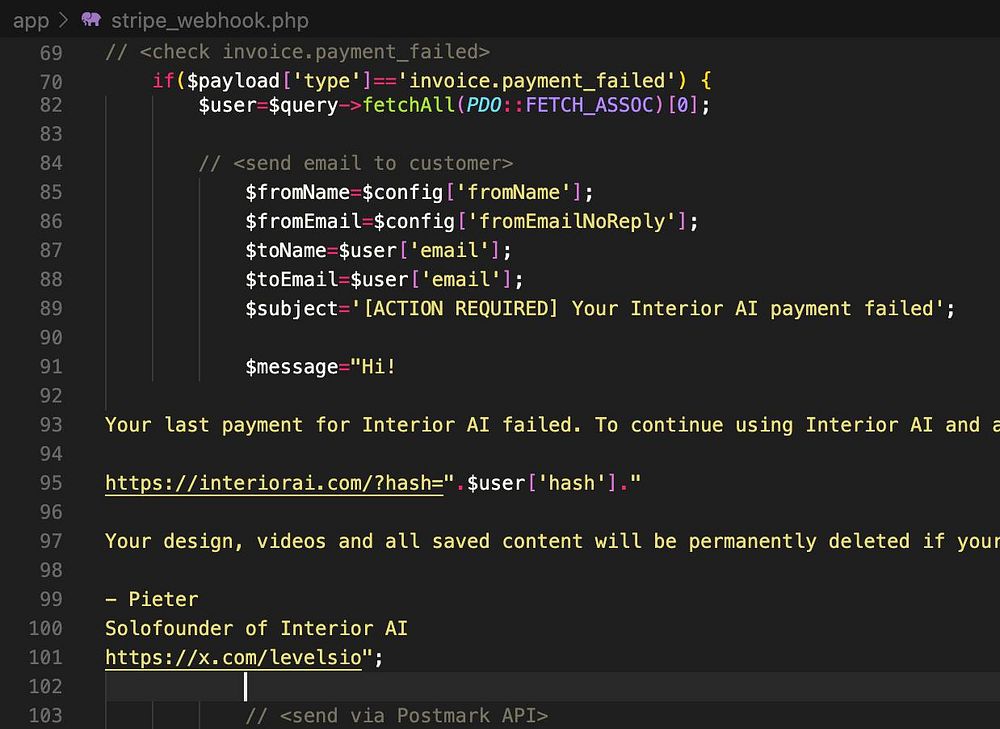The height and width of the screenshot is (729, 1000).
Task: Click line number 69 in the gutter
Action: pos(51,53)
